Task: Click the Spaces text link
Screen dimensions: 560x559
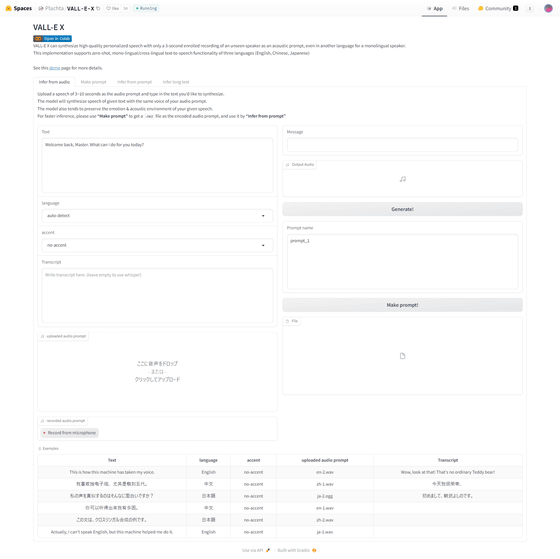Action: pyautogui.click(x=23, y=8)
